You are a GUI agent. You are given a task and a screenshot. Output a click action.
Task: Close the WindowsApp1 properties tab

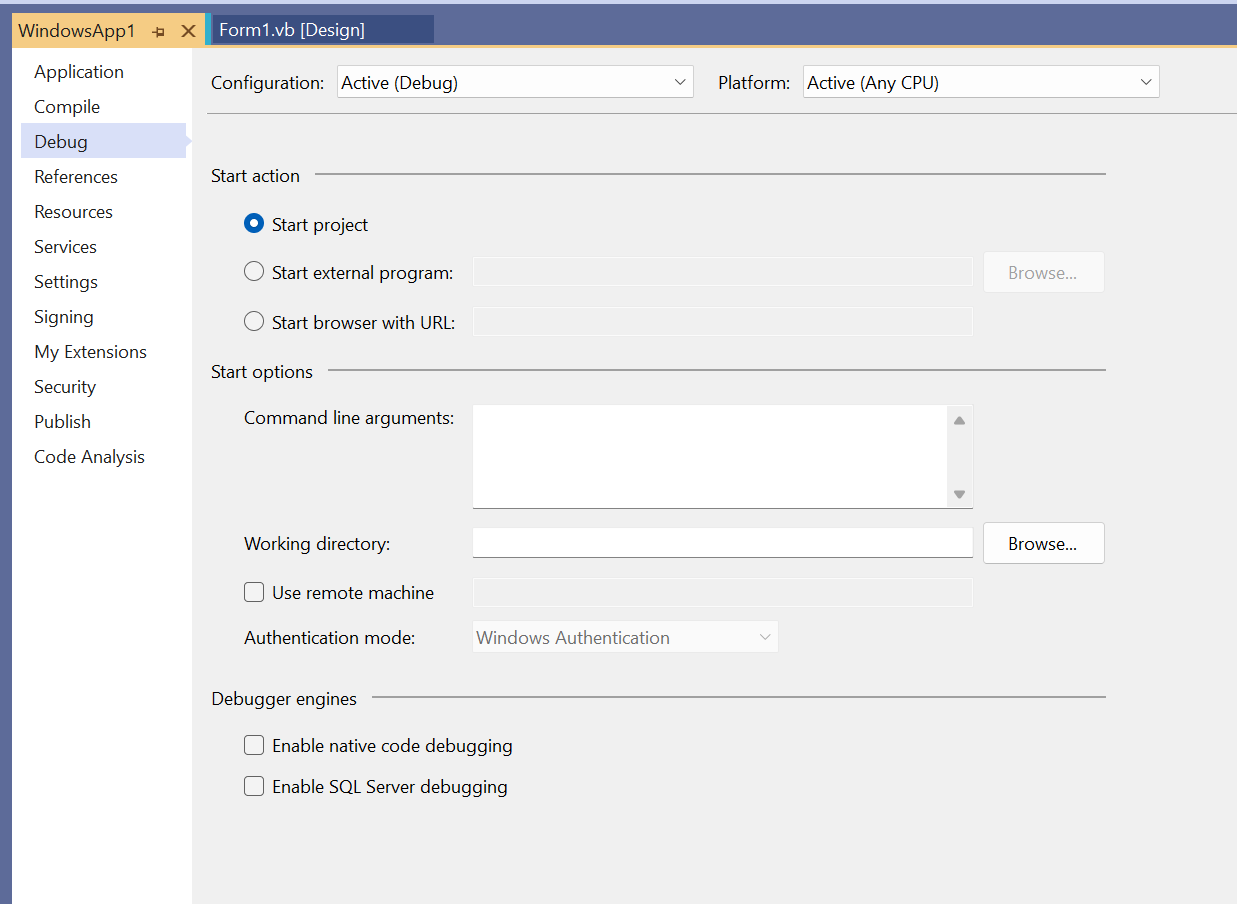pyautogui.click(x=189, y=31)
